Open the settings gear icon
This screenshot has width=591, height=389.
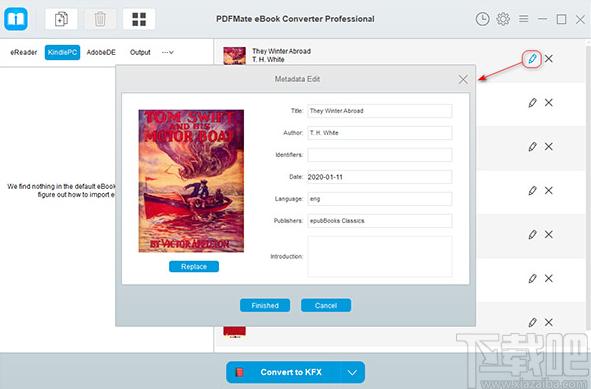503,19
